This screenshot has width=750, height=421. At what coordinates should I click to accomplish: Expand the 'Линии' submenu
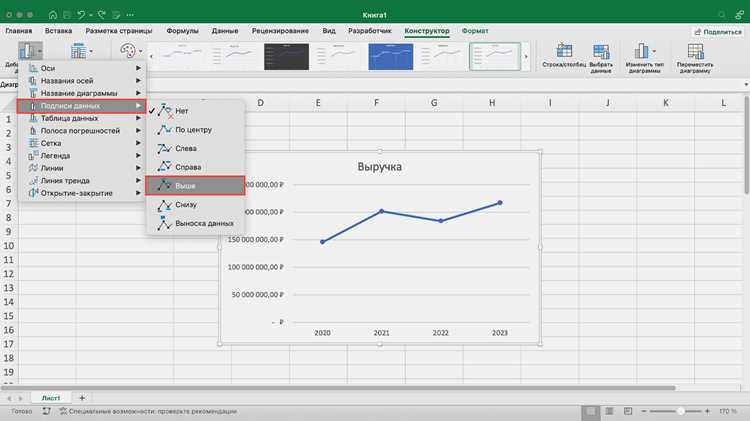(81, 168)
